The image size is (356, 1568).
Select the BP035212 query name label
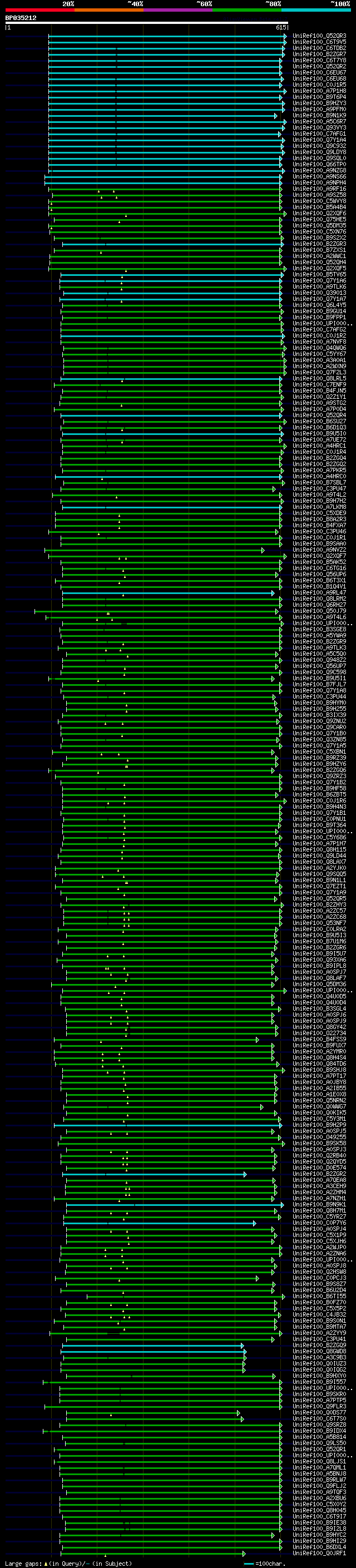click(x=21, y=18)
